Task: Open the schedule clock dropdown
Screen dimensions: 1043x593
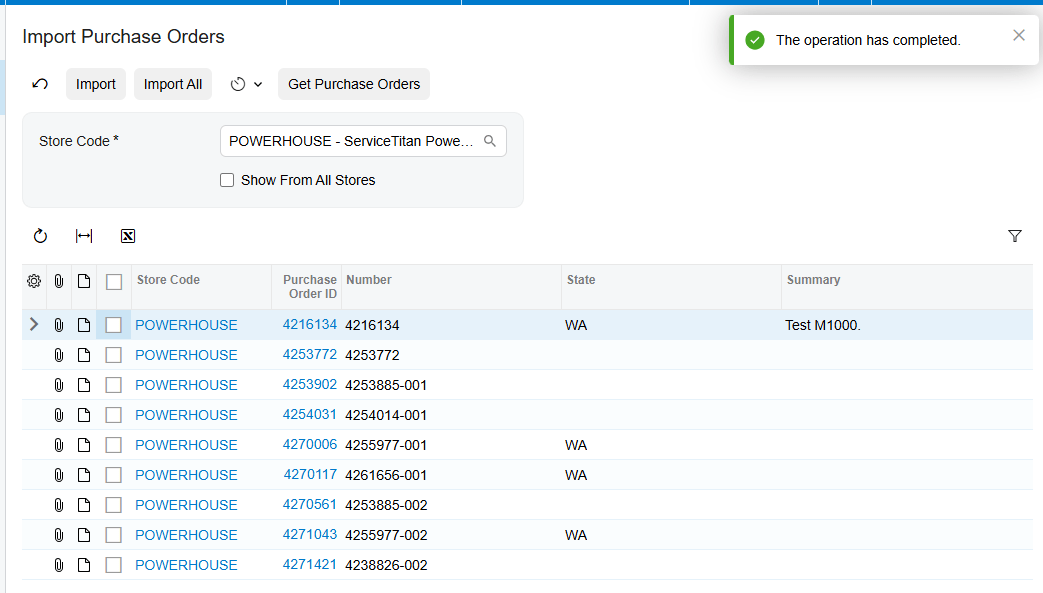Action: (x=246, y=84)
